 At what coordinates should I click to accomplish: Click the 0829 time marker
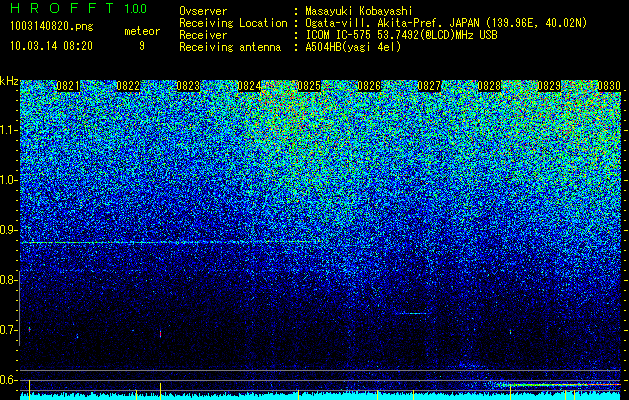click(x=549, y=86)
